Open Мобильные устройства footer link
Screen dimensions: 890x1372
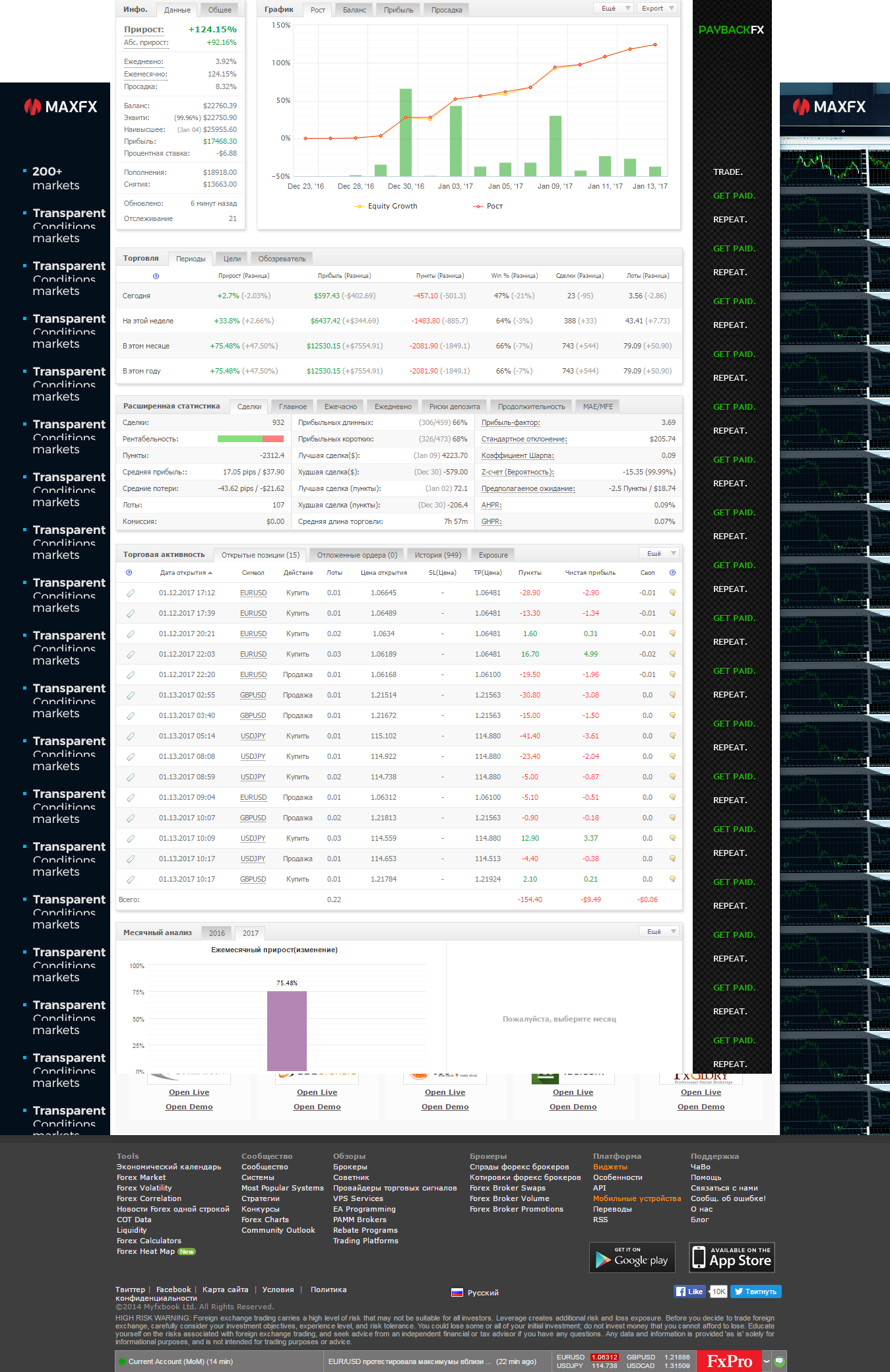[x=637, y=1198]
